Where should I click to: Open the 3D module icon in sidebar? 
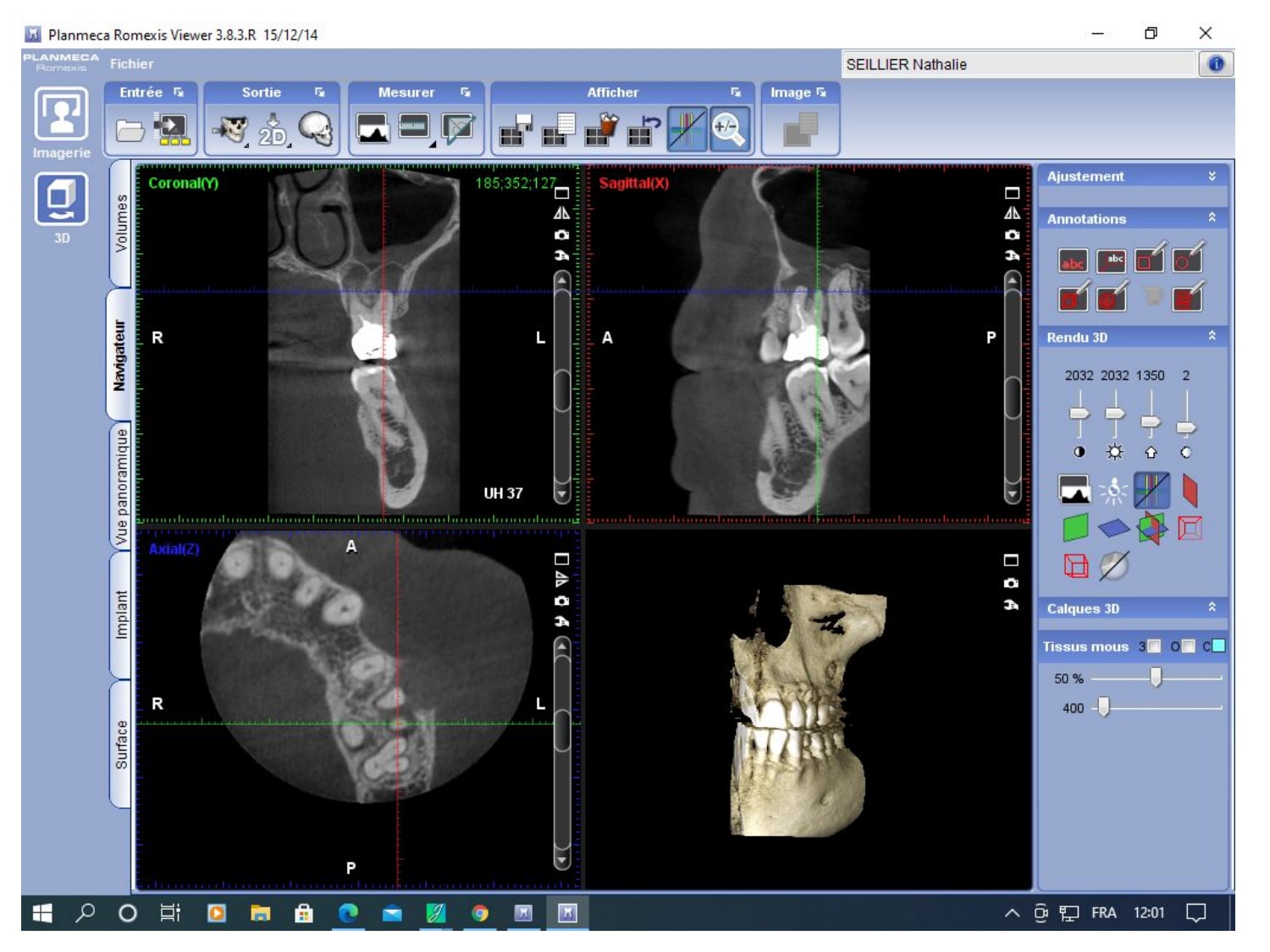pyautogui.click(x=61, y=200)
